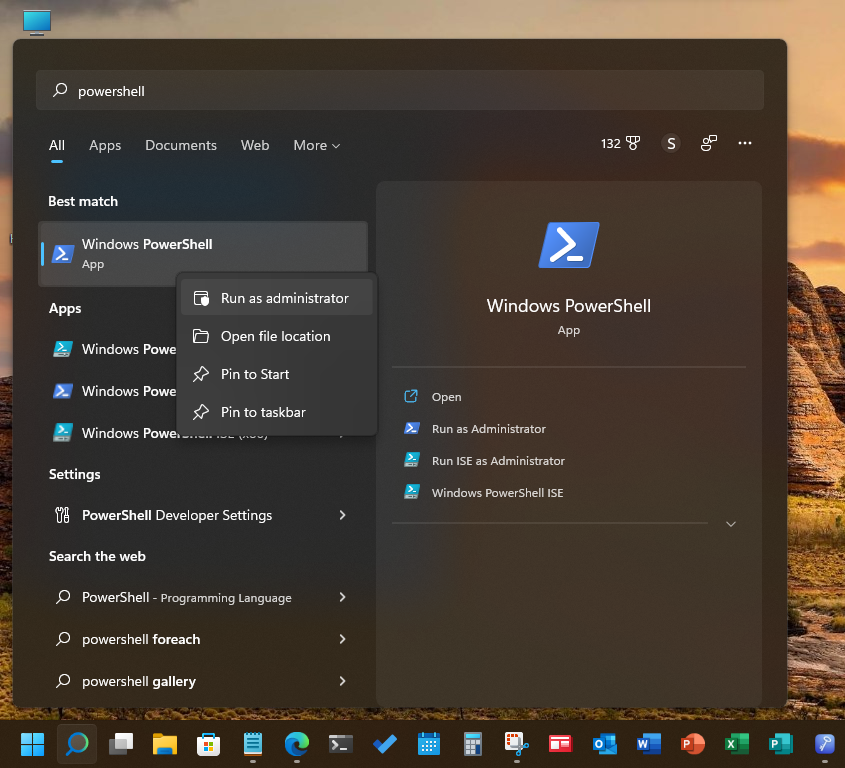Choose Open file location in context menu

point(277,336)
